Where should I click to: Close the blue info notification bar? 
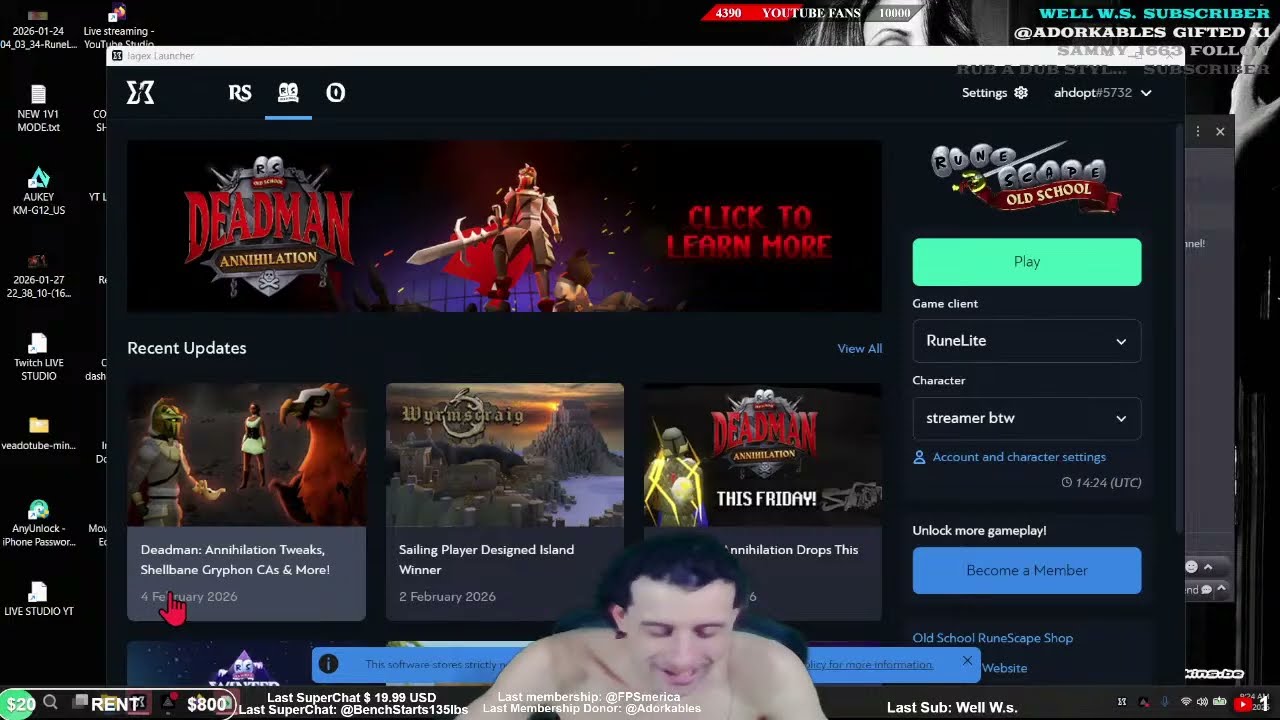pyautogui.click(x=967, y=661)
